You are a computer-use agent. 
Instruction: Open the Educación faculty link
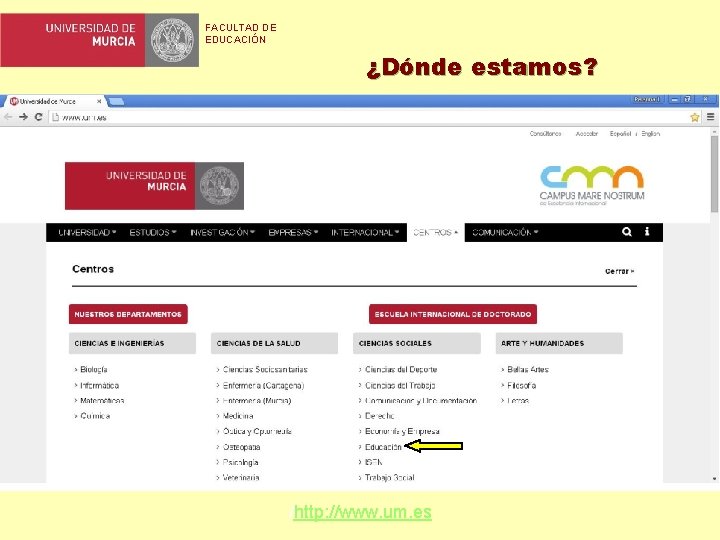click(383, 447)
